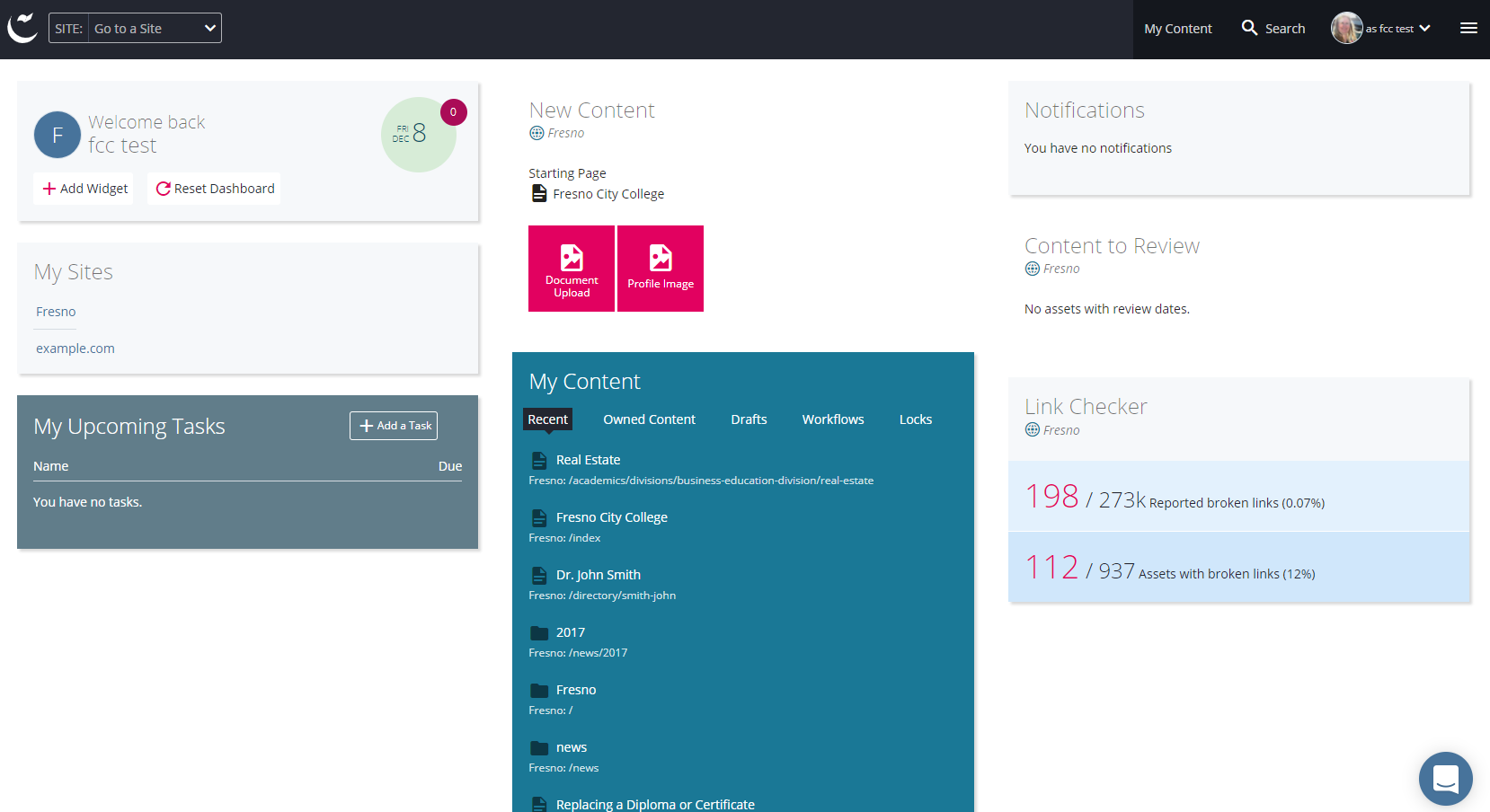Open the chat support widget
The width and height of the screenshot is (1490, 812).
1445,779
